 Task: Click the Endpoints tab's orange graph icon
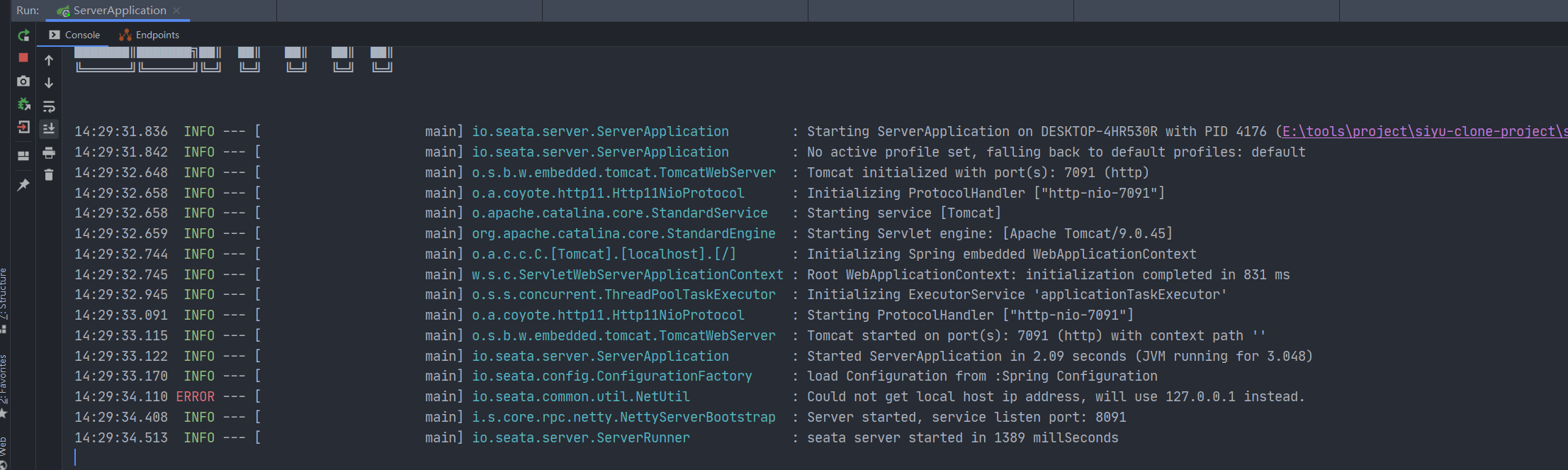click(x=125, y=35)
